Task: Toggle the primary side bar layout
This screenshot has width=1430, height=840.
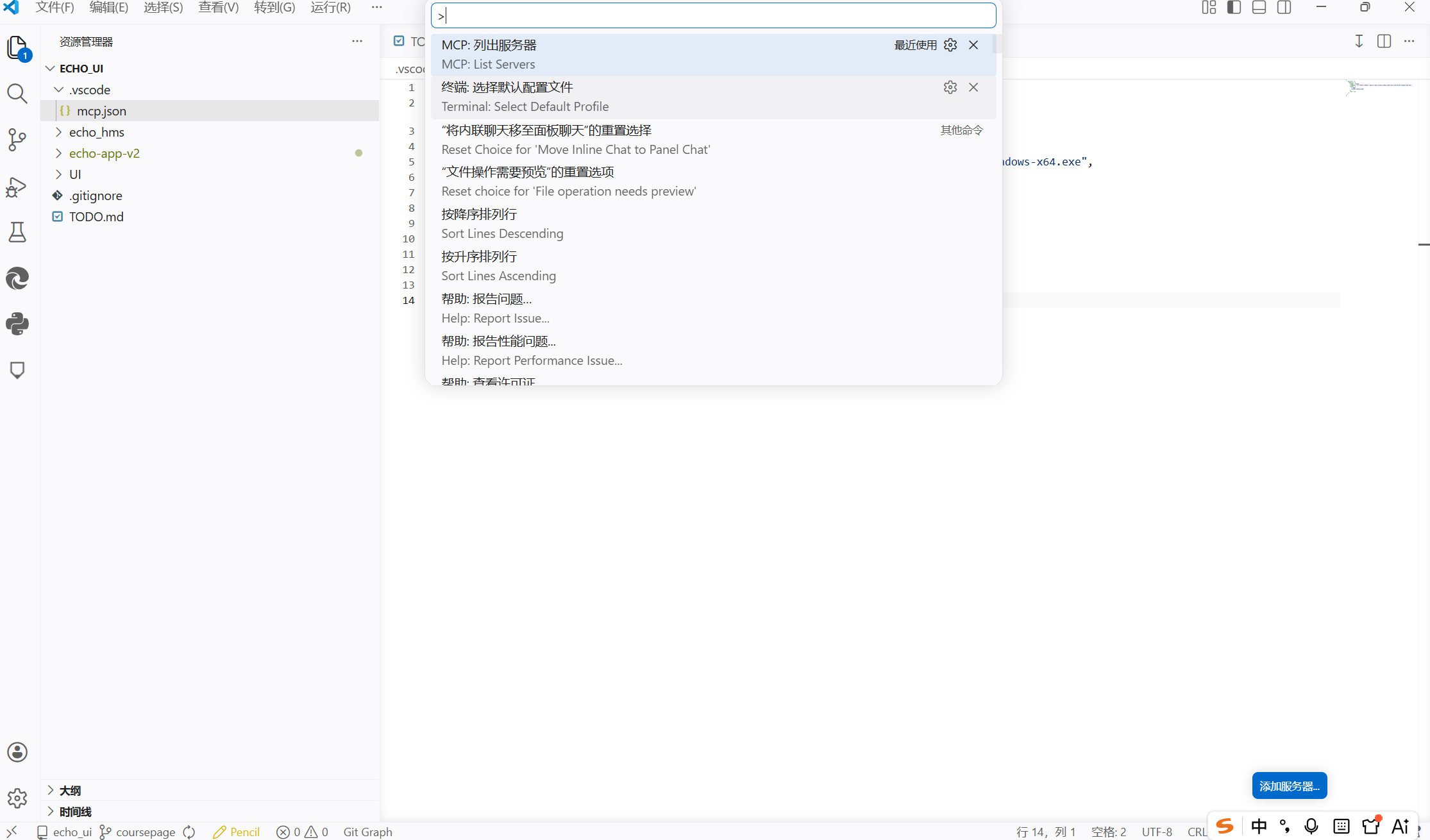Action: [x=1234, y=8]
